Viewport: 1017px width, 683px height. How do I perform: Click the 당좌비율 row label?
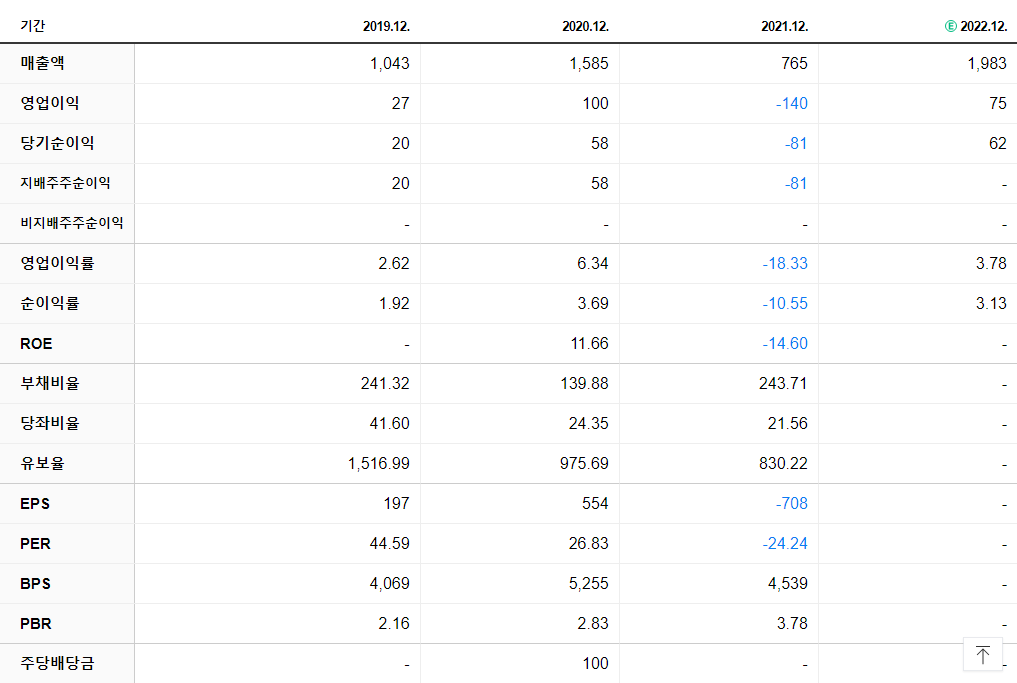tap(49, 424)
